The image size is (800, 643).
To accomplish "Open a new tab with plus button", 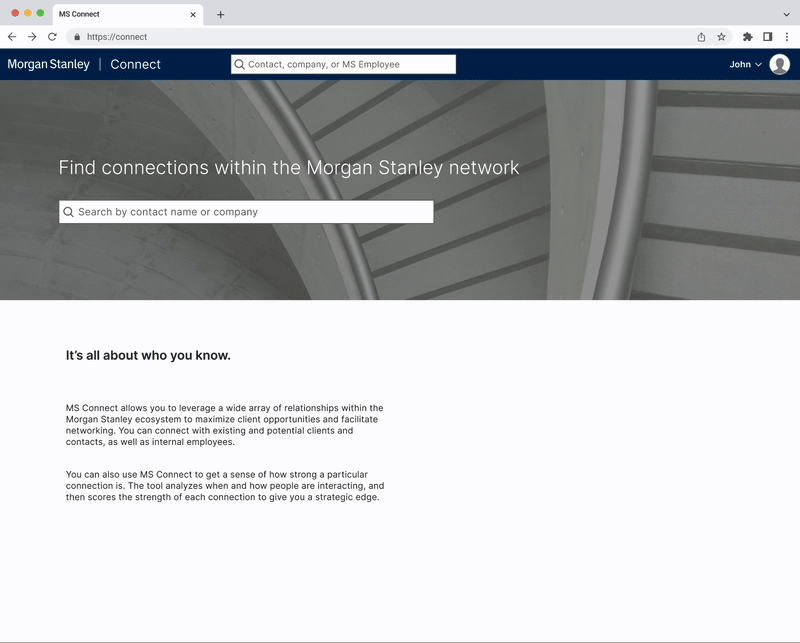I will 220,15.
